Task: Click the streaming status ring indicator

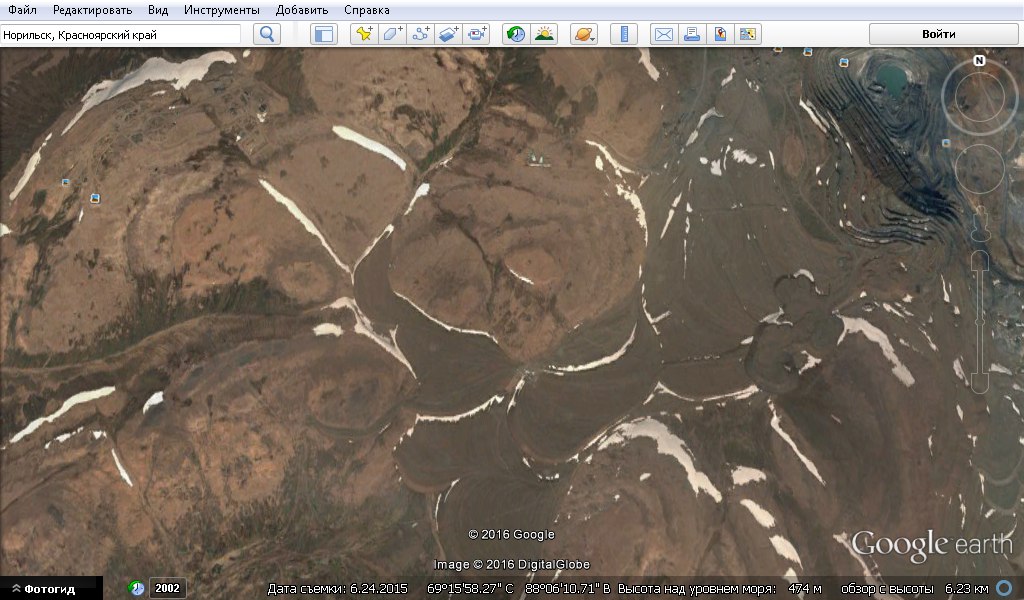Action: pos(1006,588)
